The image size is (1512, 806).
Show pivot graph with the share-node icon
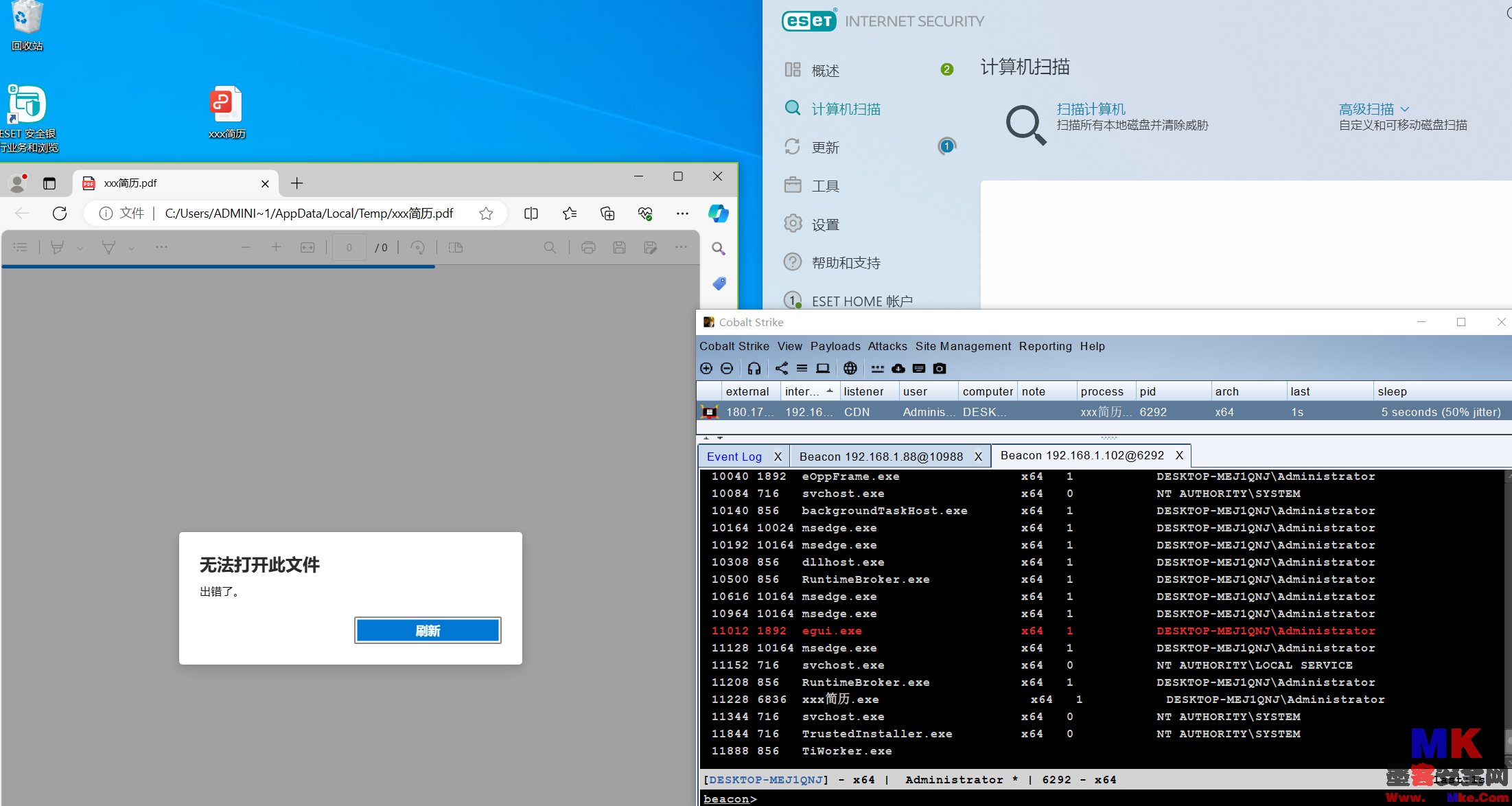pos(782,369)
